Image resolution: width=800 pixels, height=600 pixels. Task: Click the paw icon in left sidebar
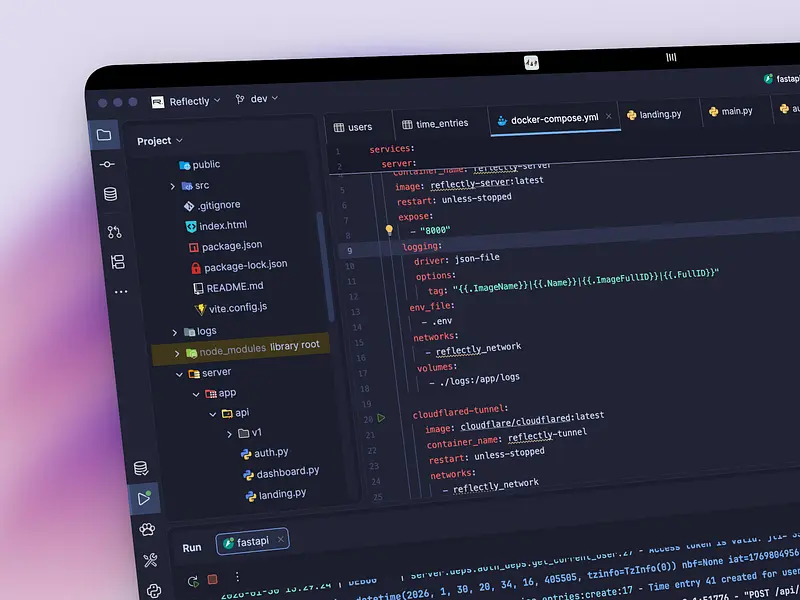tap(147, 529)
